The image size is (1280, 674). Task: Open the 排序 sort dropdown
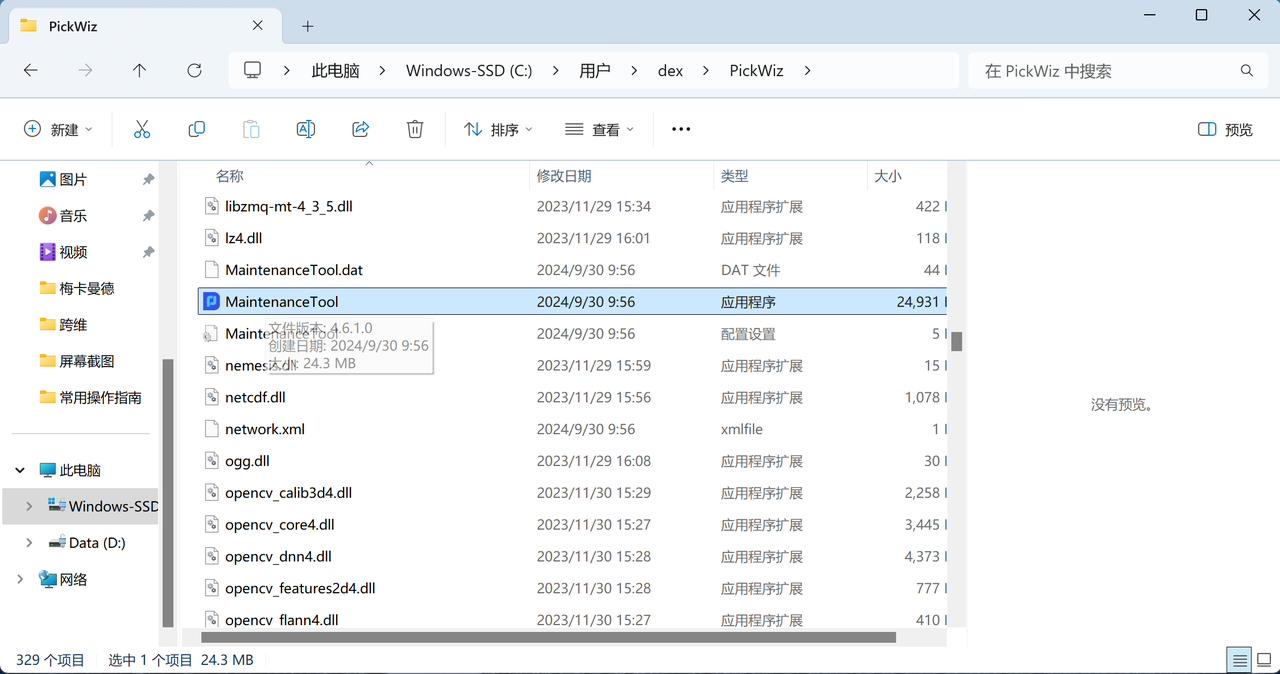click(497, 129)
